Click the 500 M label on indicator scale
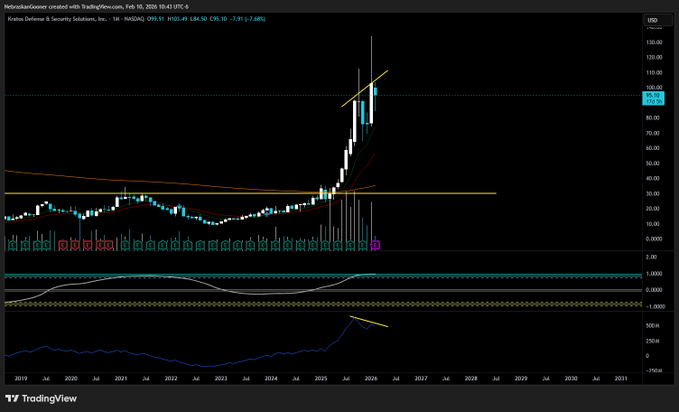The image size is (679, 412). (x=652, y=325)
